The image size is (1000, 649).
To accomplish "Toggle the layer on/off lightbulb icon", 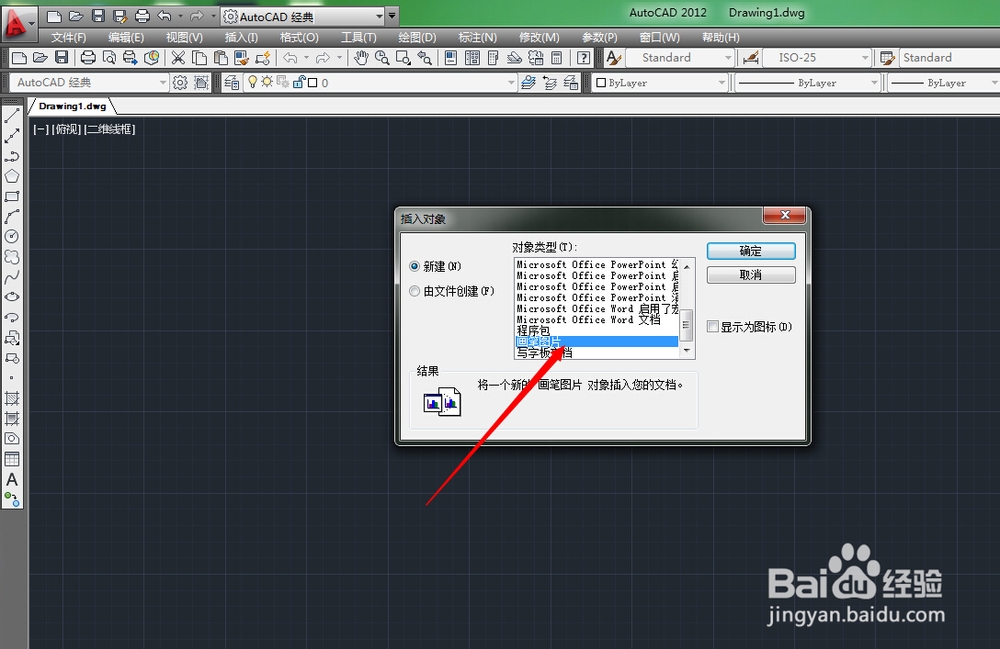I will pyautogui.click(x=253, y=82).
